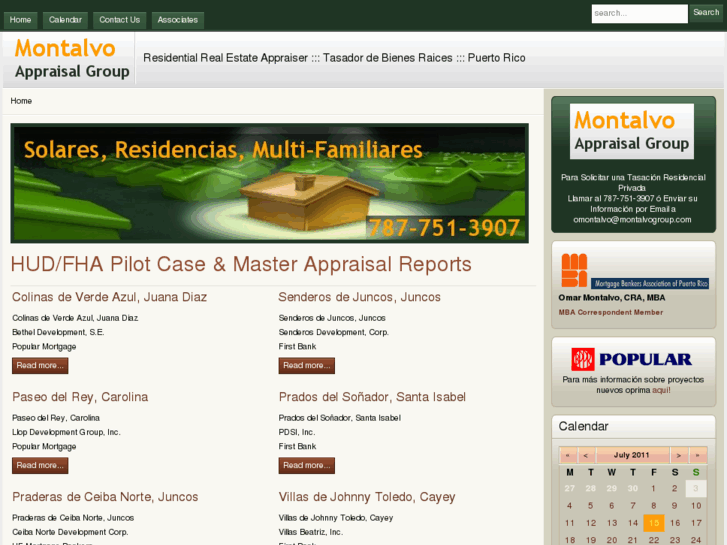Select the Home breadcrumb link
Viewport: 727px width, 545px height.
[x=21, y=101]
